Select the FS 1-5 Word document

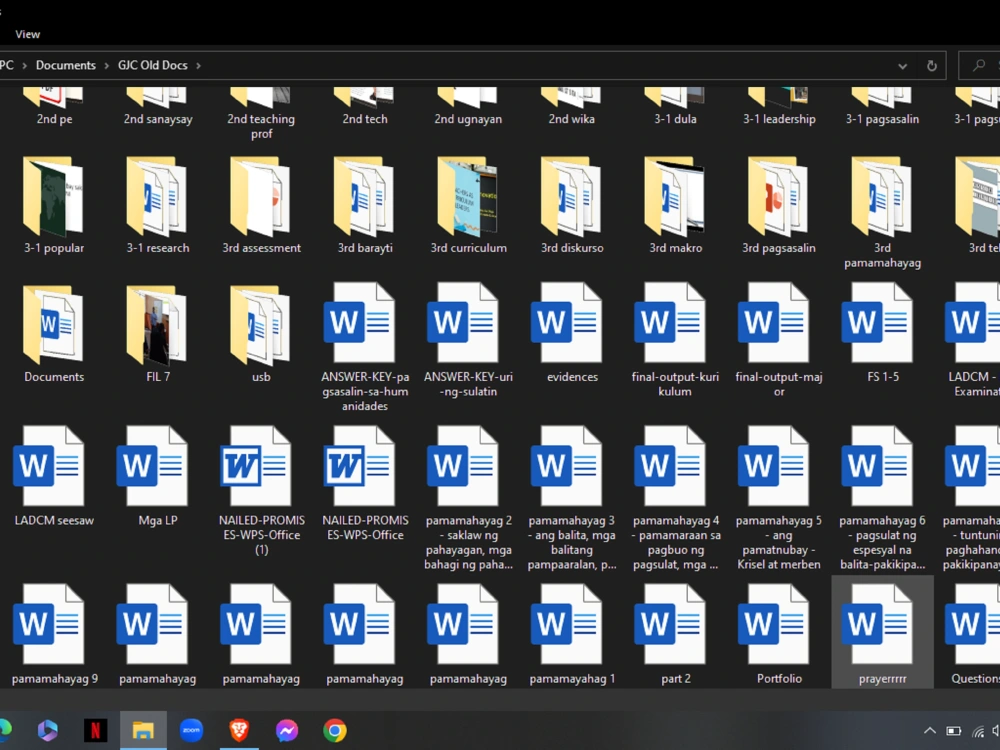point(883,333)
